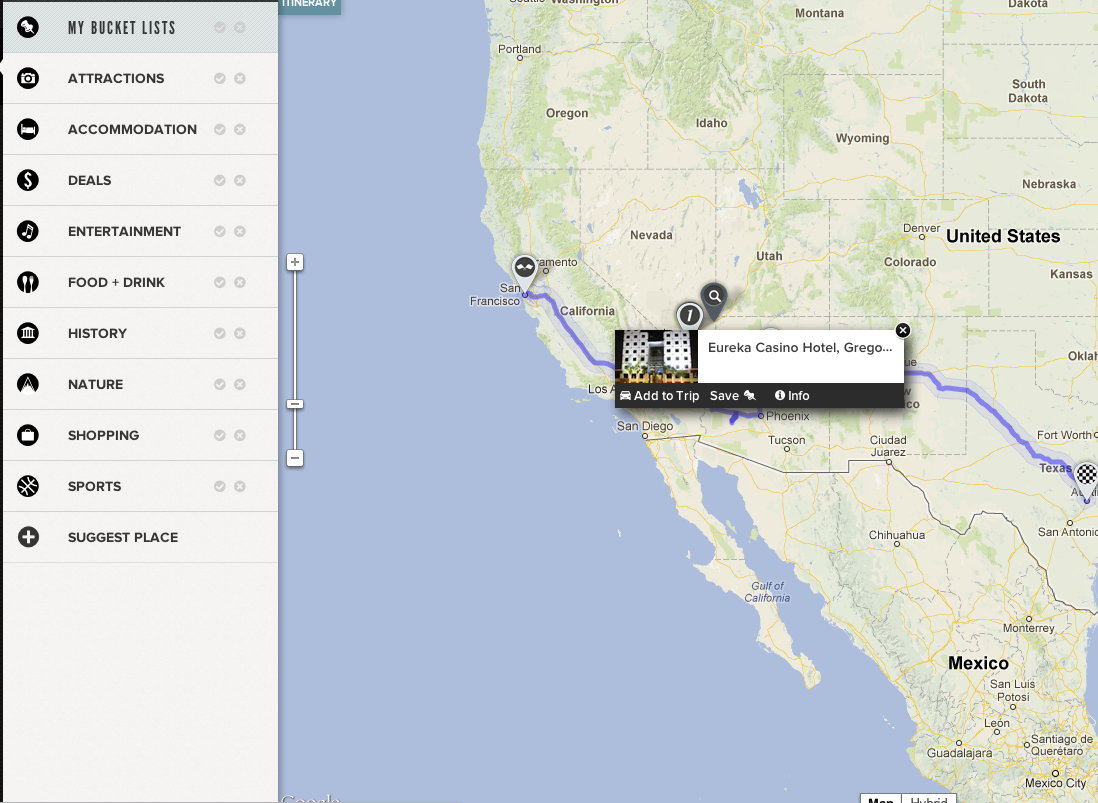Enable the Accommodation check toggle

coord(220,130)
